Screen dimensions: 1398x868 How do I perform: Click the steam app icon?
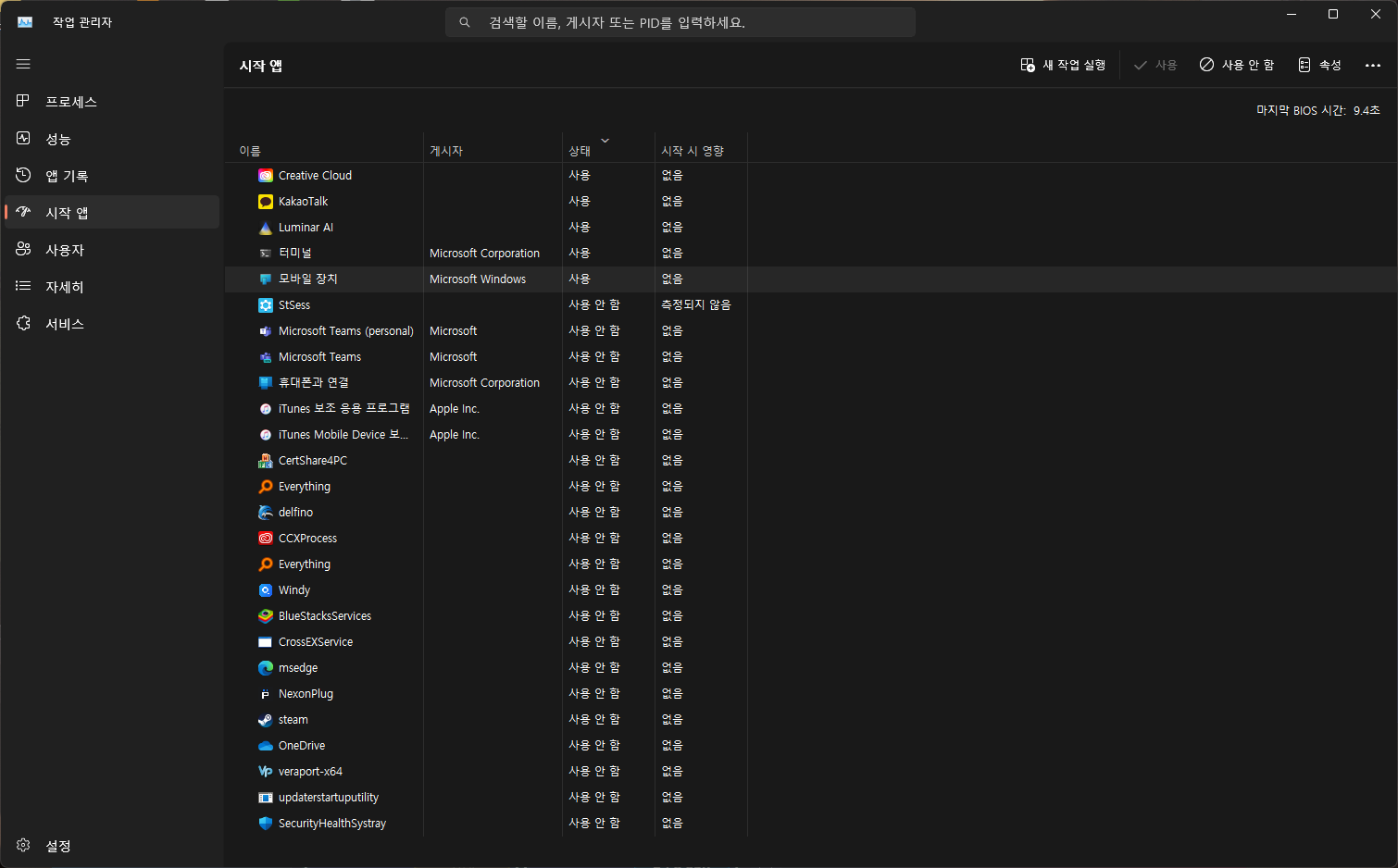pos(266,720)
